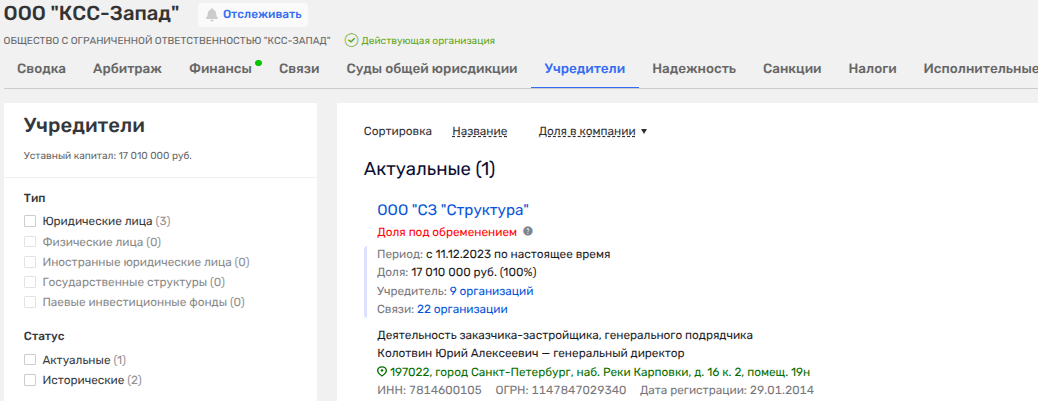Screen dimensions: 1038x401
Task: Open the ООО "СЗ "Структура" company link
Action: tap(452, 210)
